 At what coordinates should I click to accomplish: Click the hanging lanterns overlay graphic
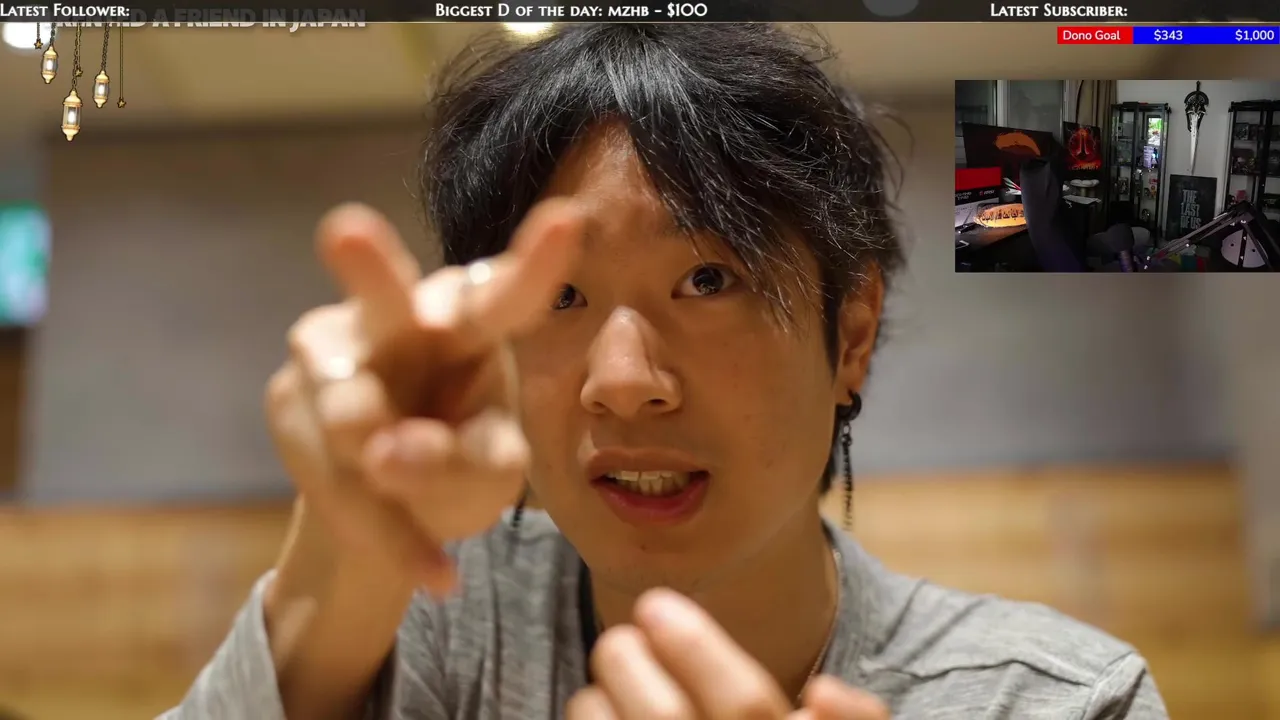tap(80, 80)
